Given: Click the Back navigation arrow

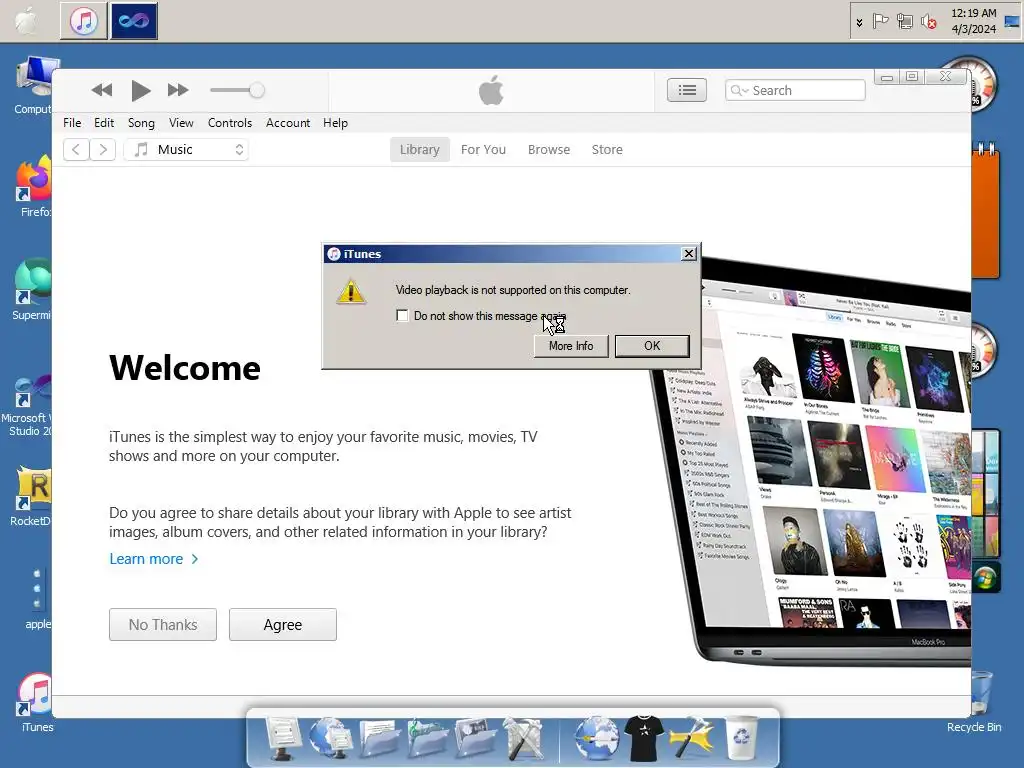Looking at the screenshot, I should [76, 150].
